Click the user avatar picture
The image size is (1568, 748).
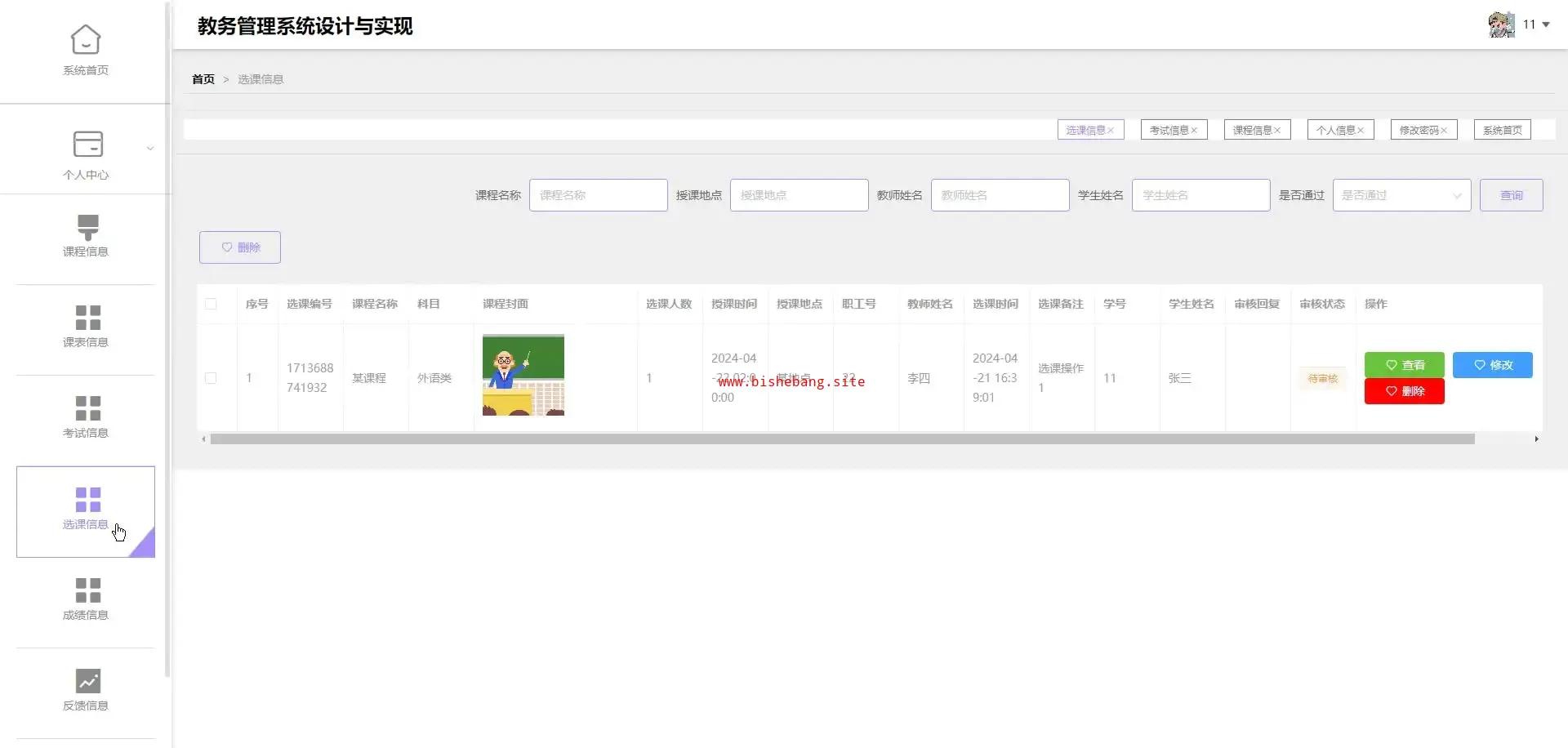coord(1501,24)
